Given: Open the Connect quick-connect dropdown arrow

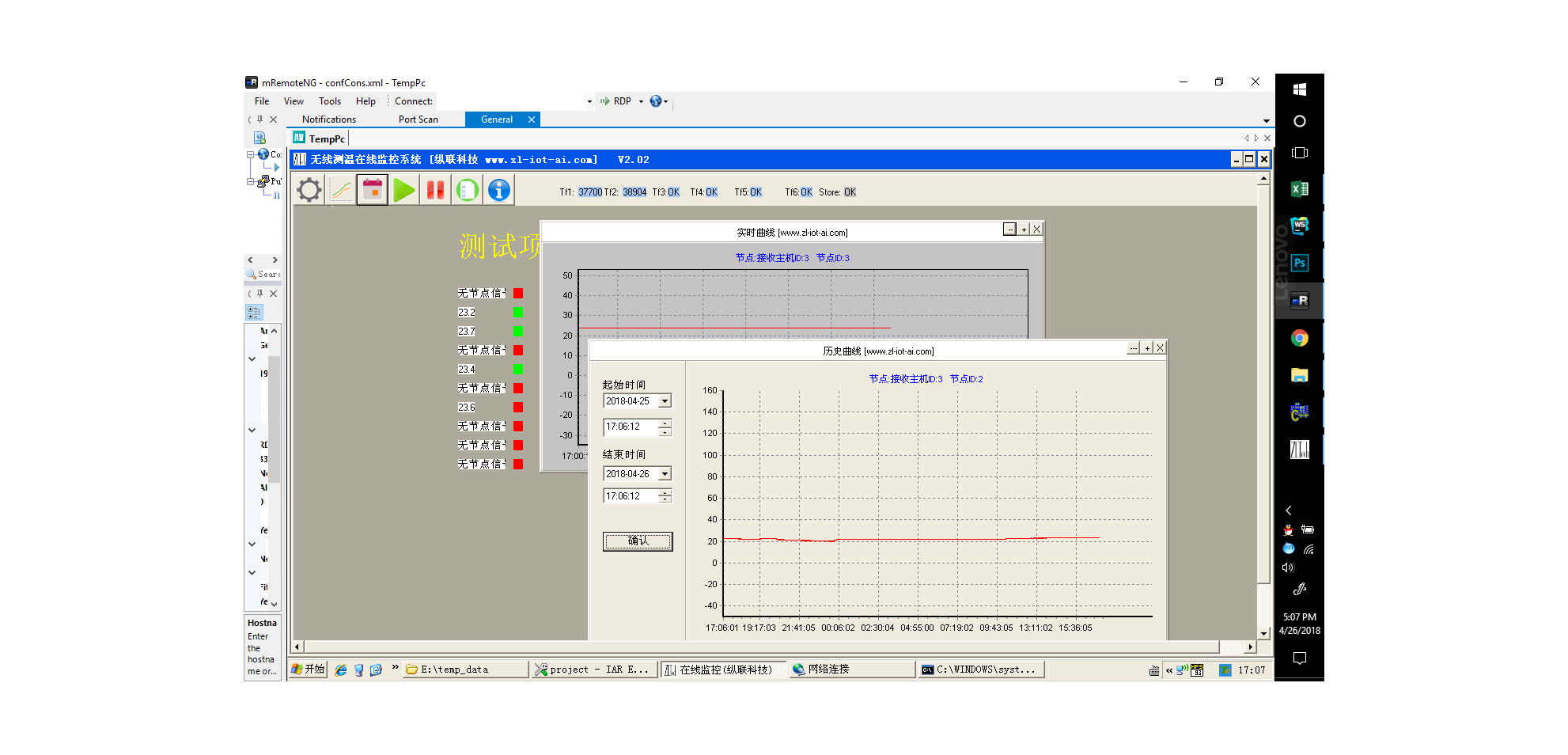Looking at the screenshot, I should [589, 101].
